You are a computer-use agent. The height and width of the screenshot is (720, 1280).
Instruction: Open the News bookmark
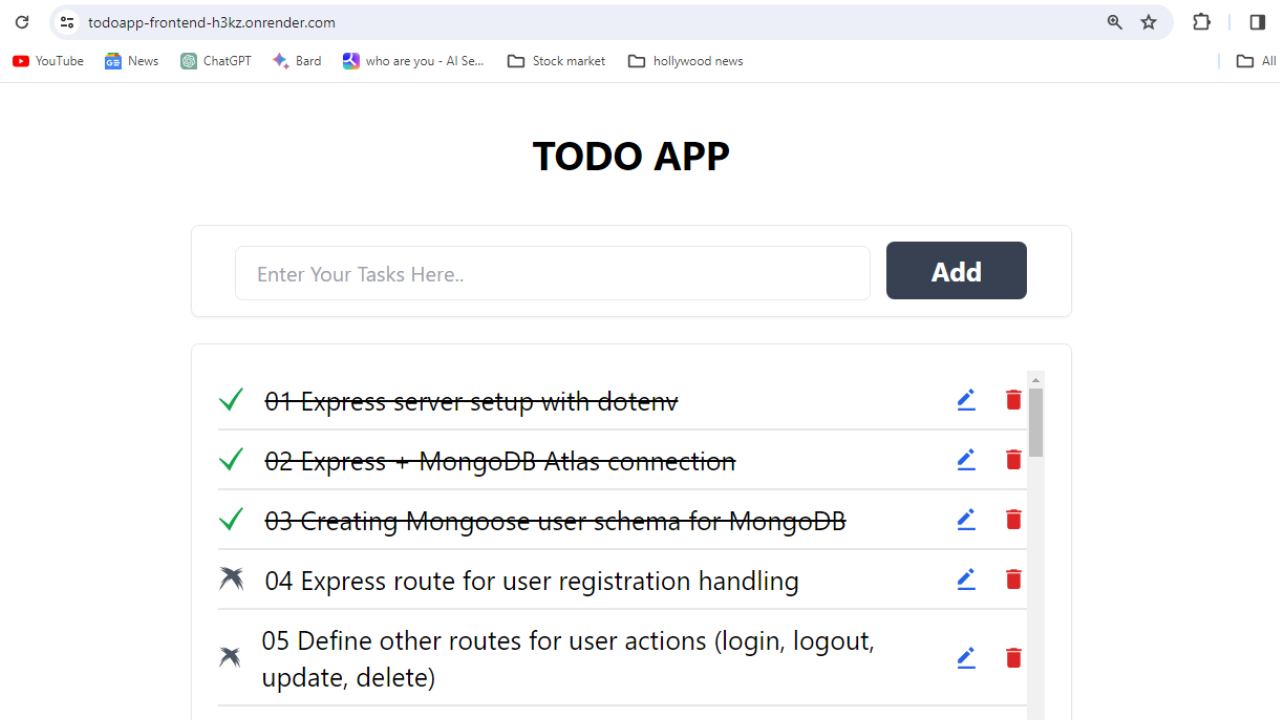(132, 61)
